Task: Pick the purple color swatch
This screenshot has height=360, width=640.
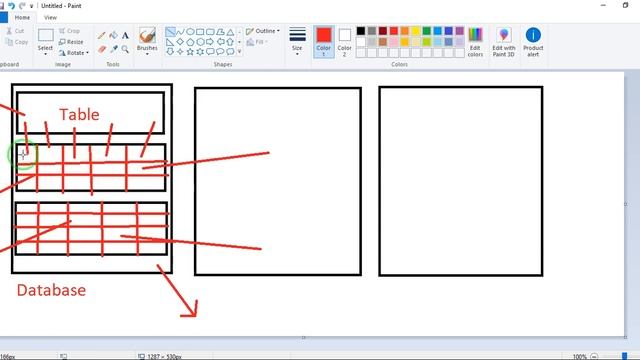Action: tap(460, 31)
